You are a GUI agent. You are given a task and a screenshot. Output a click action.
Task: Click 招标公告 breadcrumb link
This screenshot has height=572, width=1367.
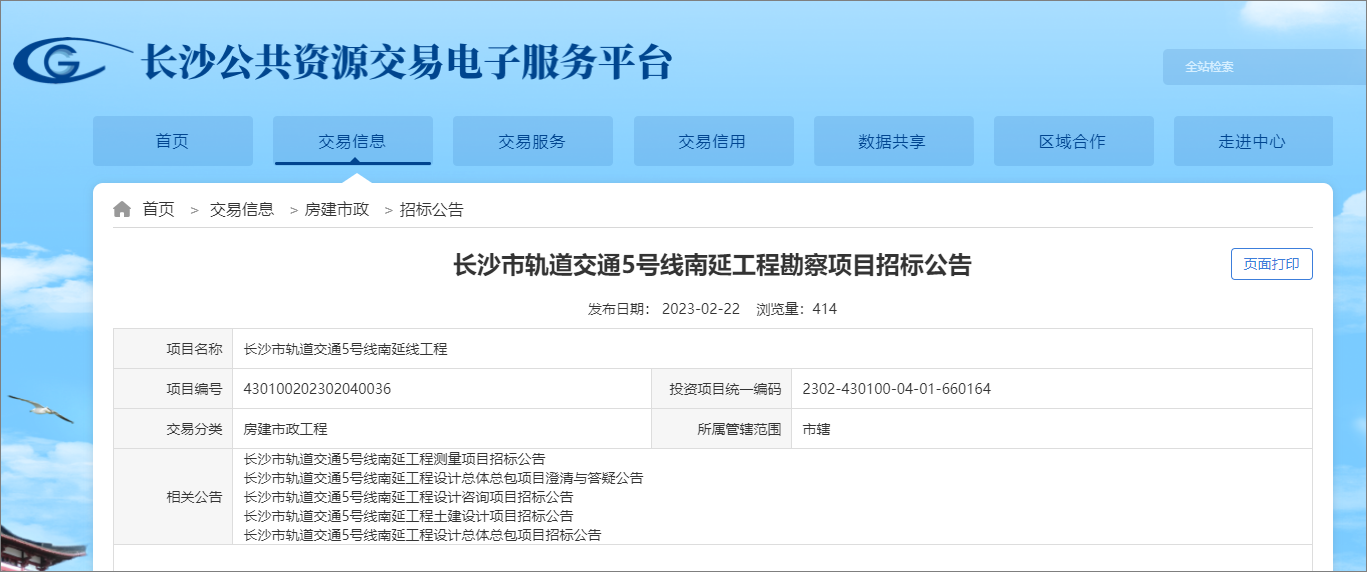click(432, 210)
